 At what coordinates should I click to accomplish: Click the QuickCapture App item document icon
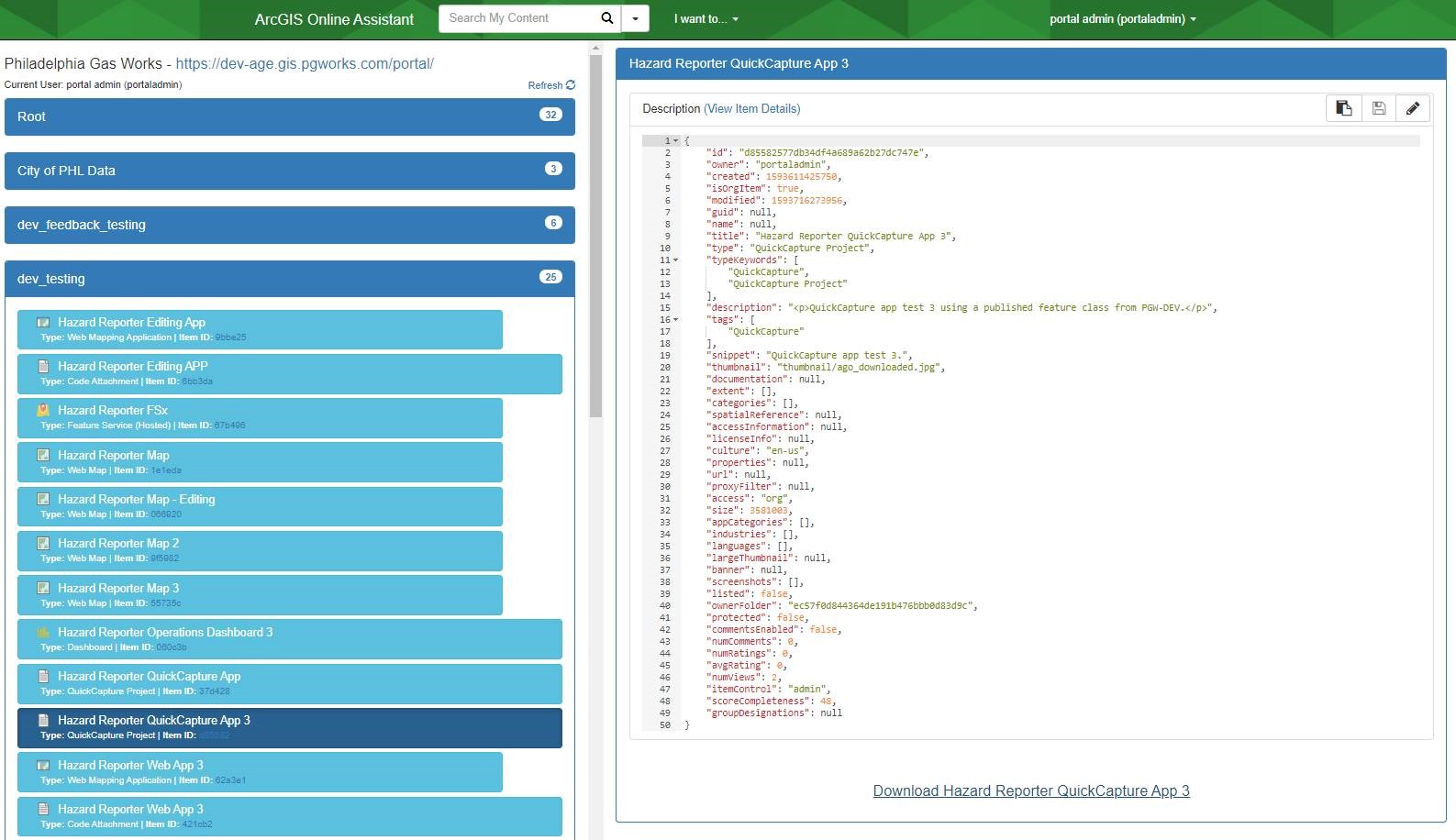pos(43,676)
